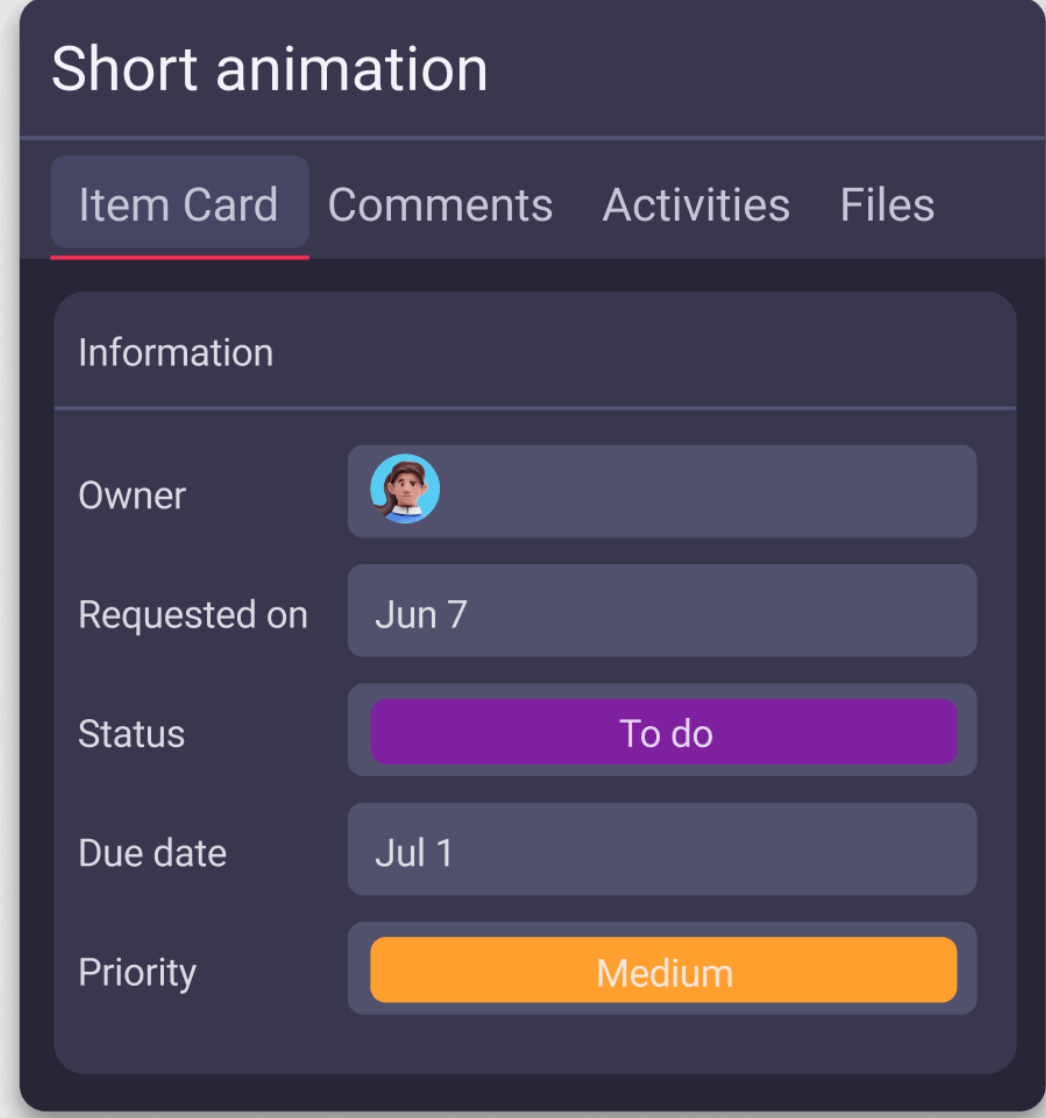The width and height of the screenshot is (1046, 1118).
Task: Click the divider line under Information
Action: pos(535,408)
